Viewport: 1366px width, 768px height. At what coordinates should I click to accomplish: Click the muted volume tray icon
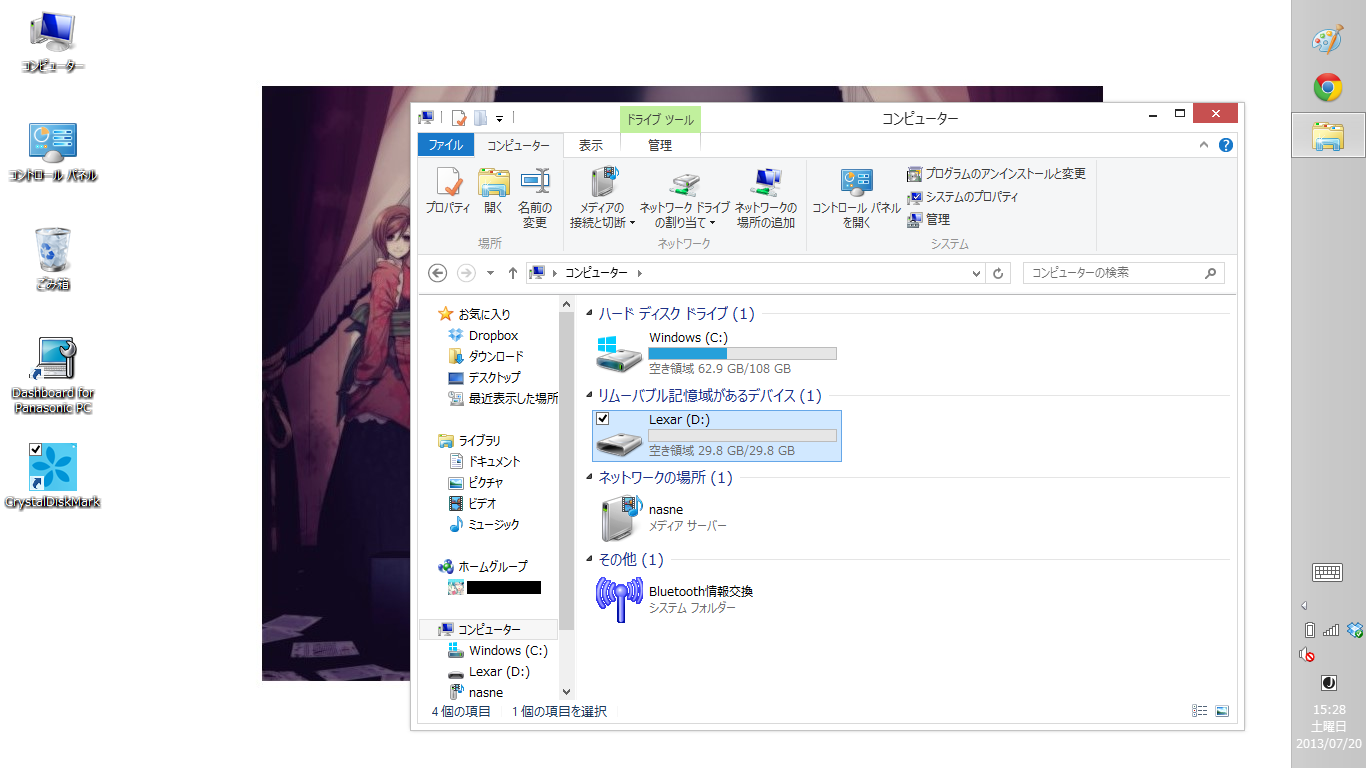pyautogui.click(x=1306, y=655)
